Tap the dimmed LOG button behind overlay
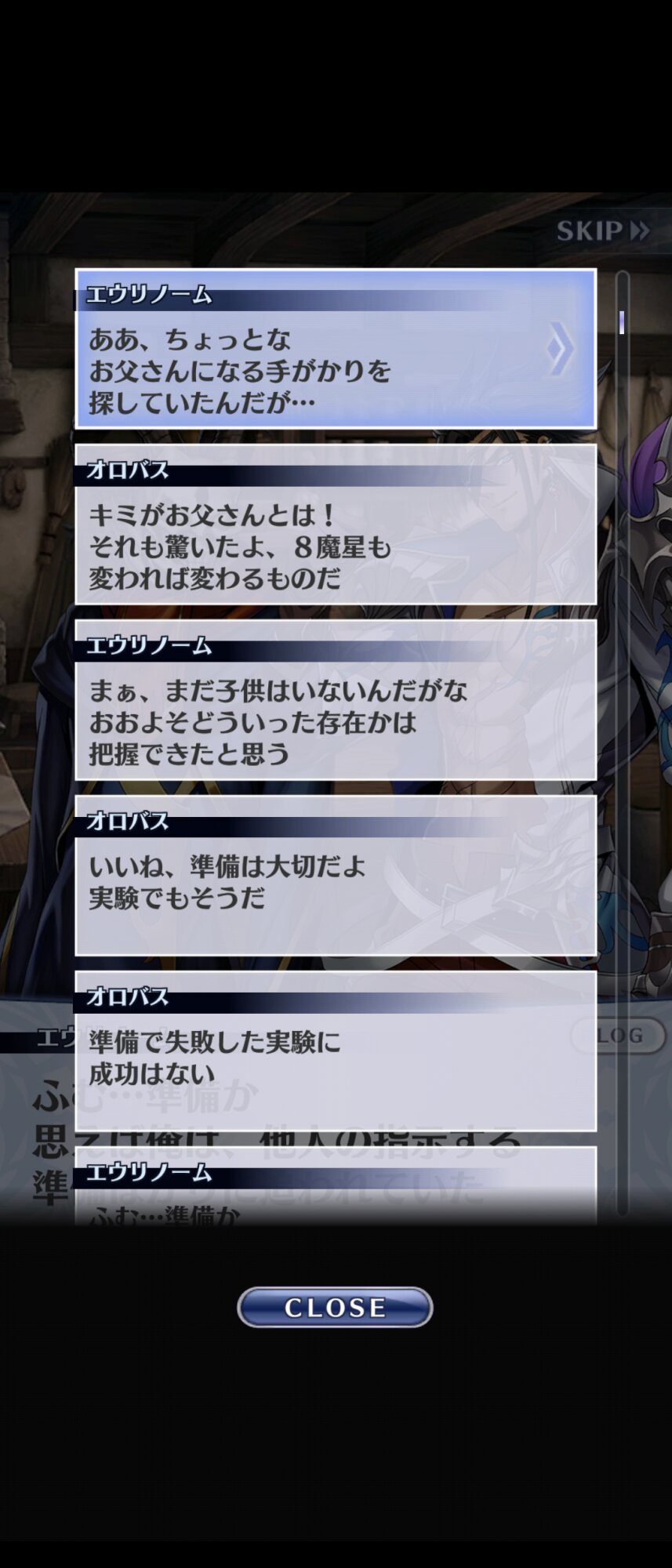This screenshot has width=672, height=1568. [x=618, y=1036]
